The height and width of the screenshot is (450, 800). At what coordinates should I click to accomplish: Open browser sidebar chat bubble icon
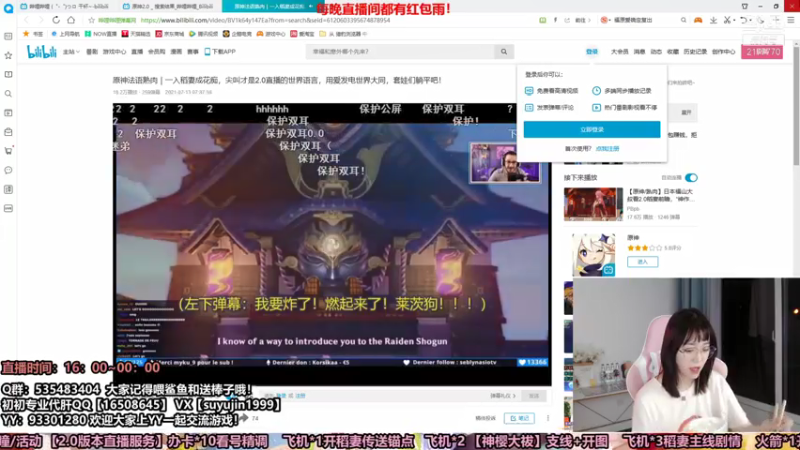(x=8, y=170)
